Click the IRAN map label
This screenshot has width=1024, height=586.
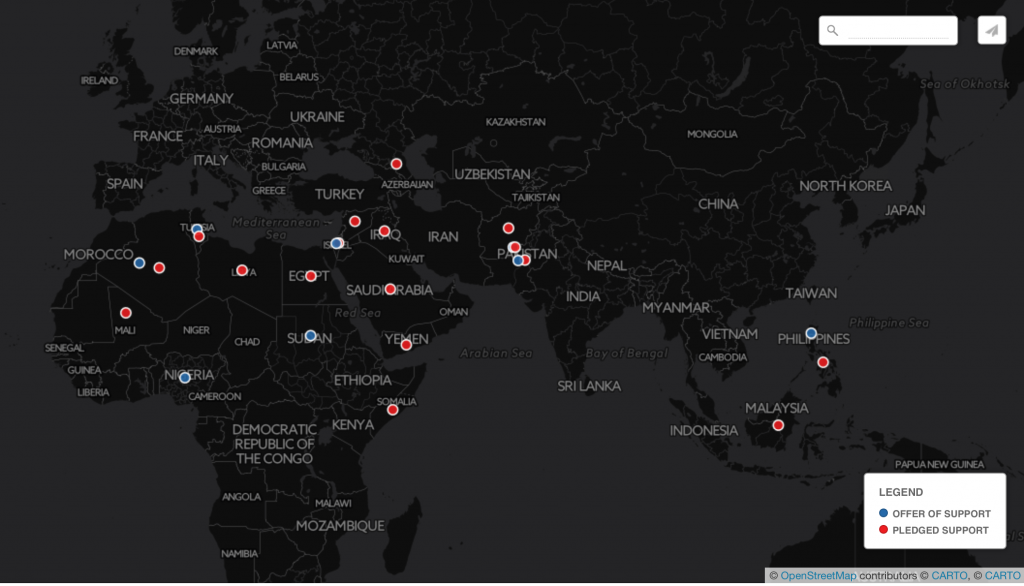pyautogui.click(x=443, y=237)
